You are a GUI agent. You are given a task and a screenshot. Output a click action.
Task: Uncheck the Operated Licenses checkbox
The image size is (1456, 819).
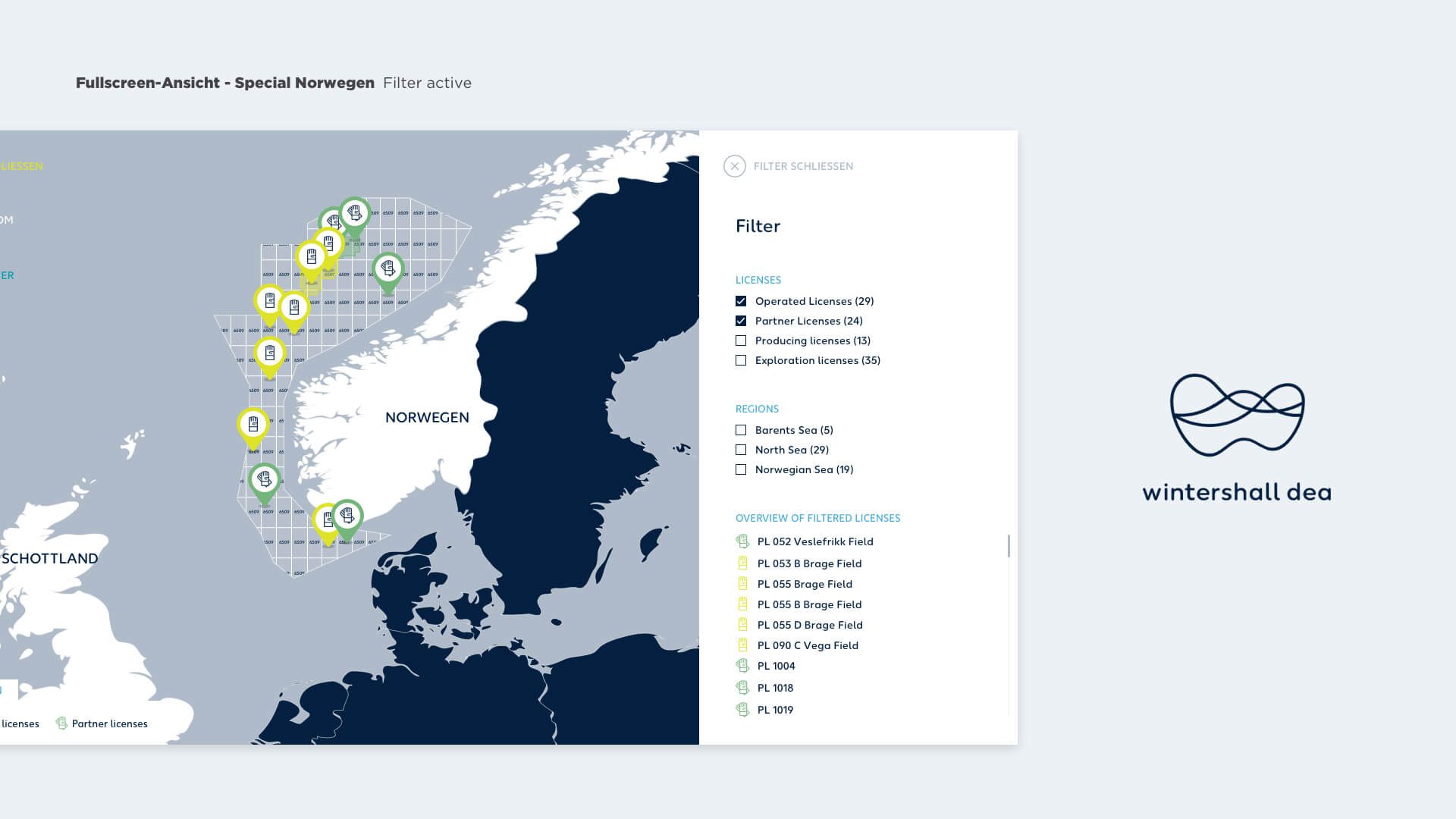741,301
